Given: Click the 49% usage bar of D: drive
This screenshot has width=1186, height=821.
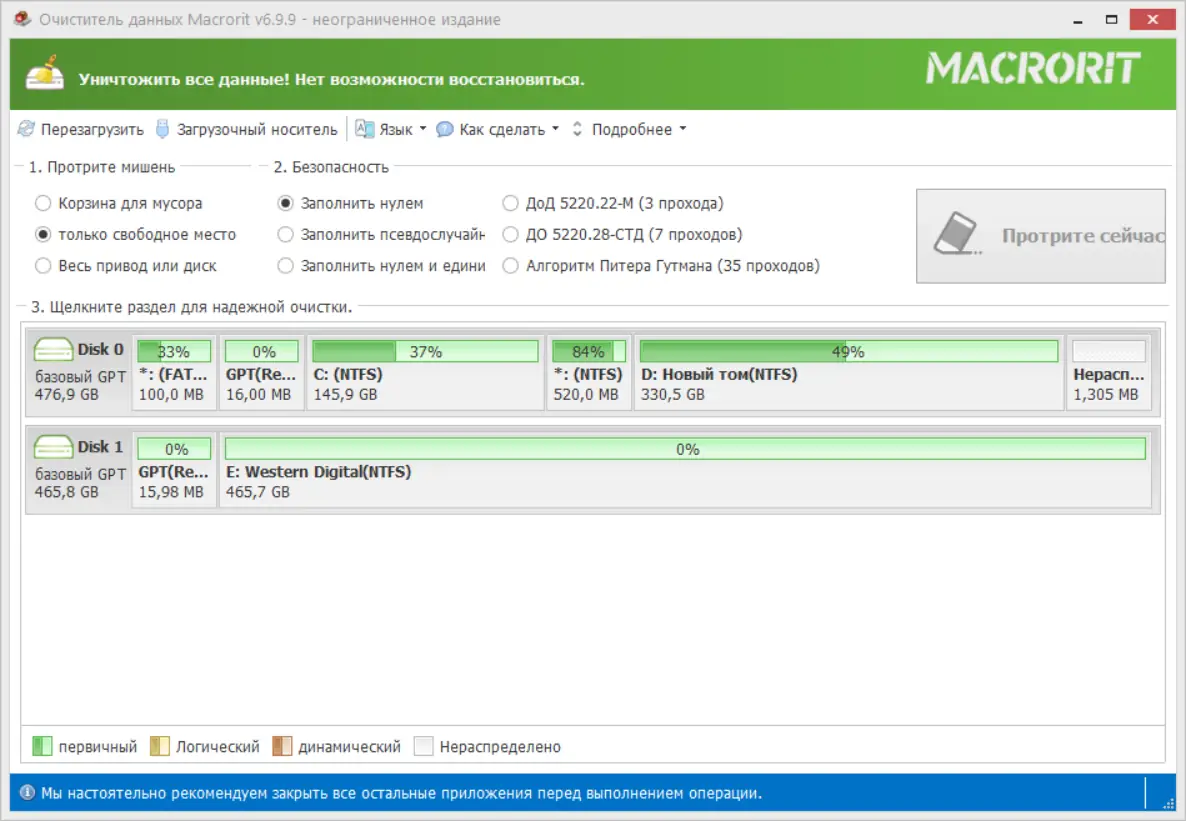Looking at the screenshot, I should (849, 351).
